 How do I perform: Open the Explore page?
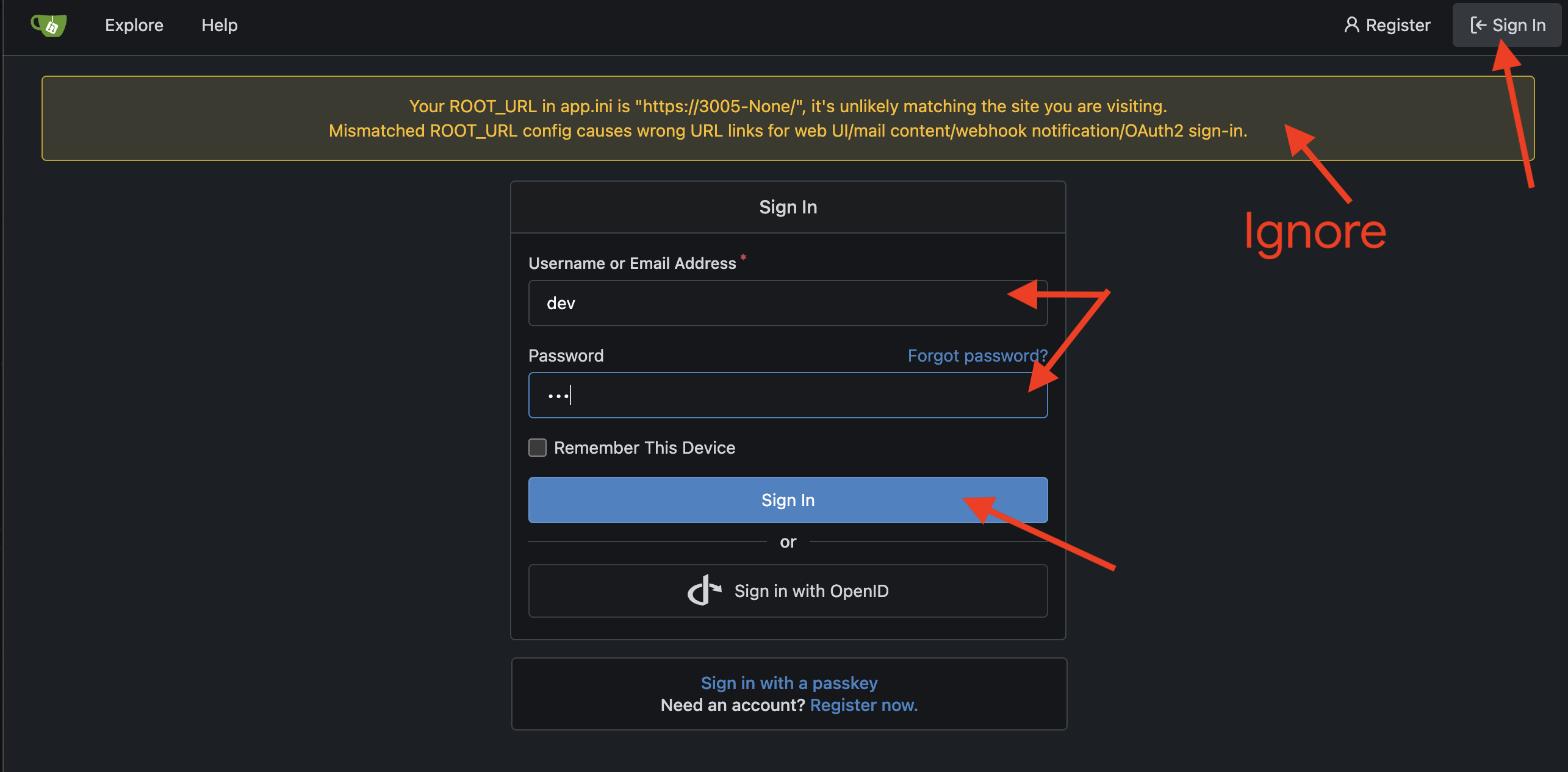(134, 25)
